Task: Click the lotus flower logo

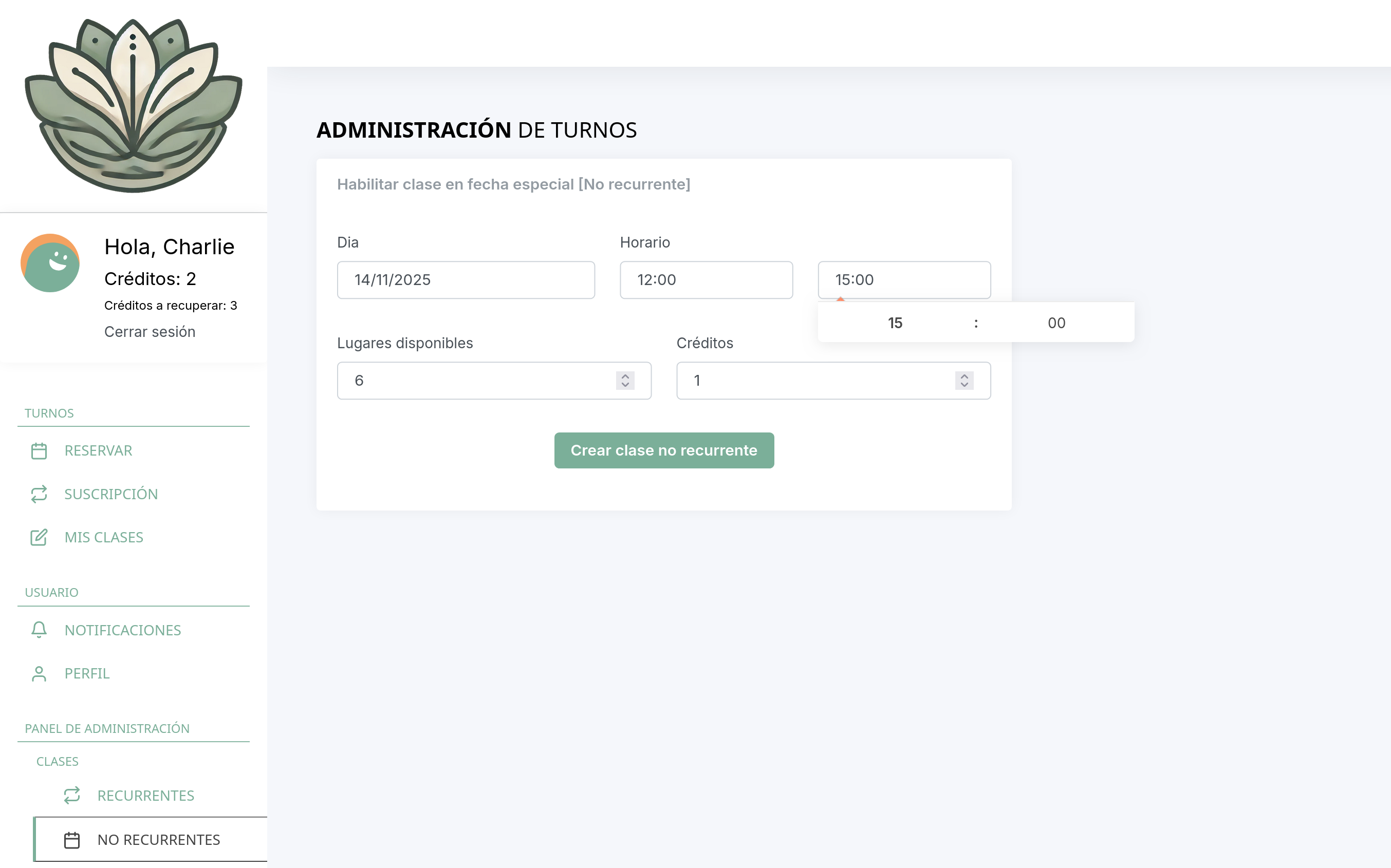Action: click(x=133, y=106)
